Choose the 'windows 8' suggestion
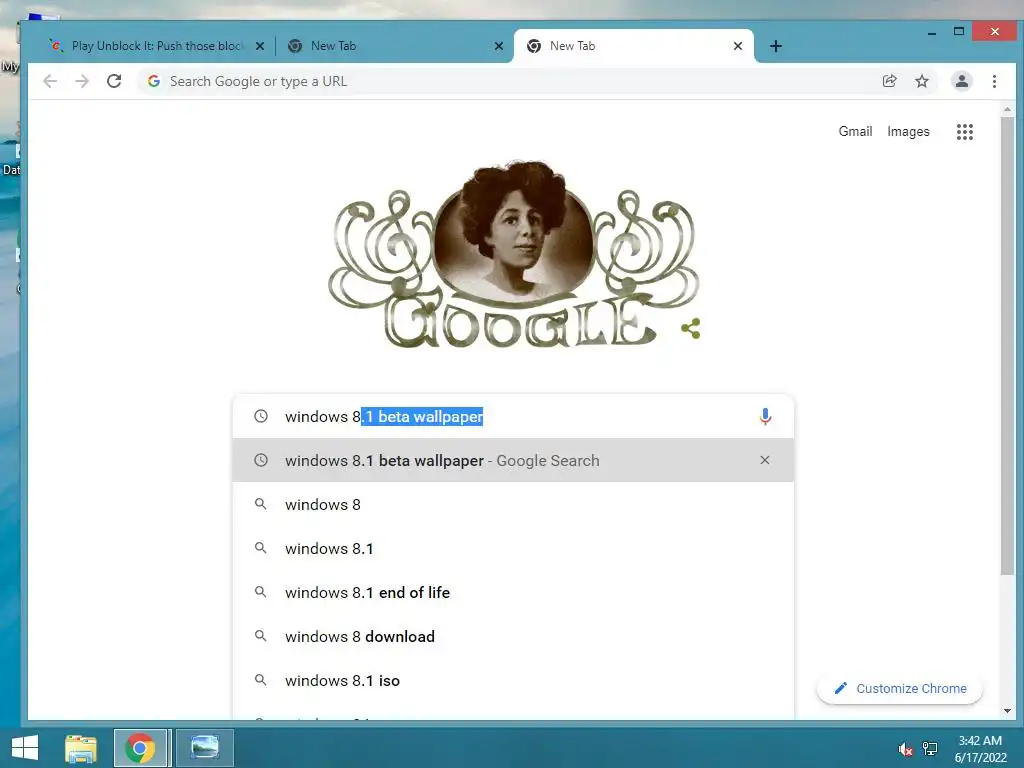This screenshot has width=1024, height=768. pos(513,504)
